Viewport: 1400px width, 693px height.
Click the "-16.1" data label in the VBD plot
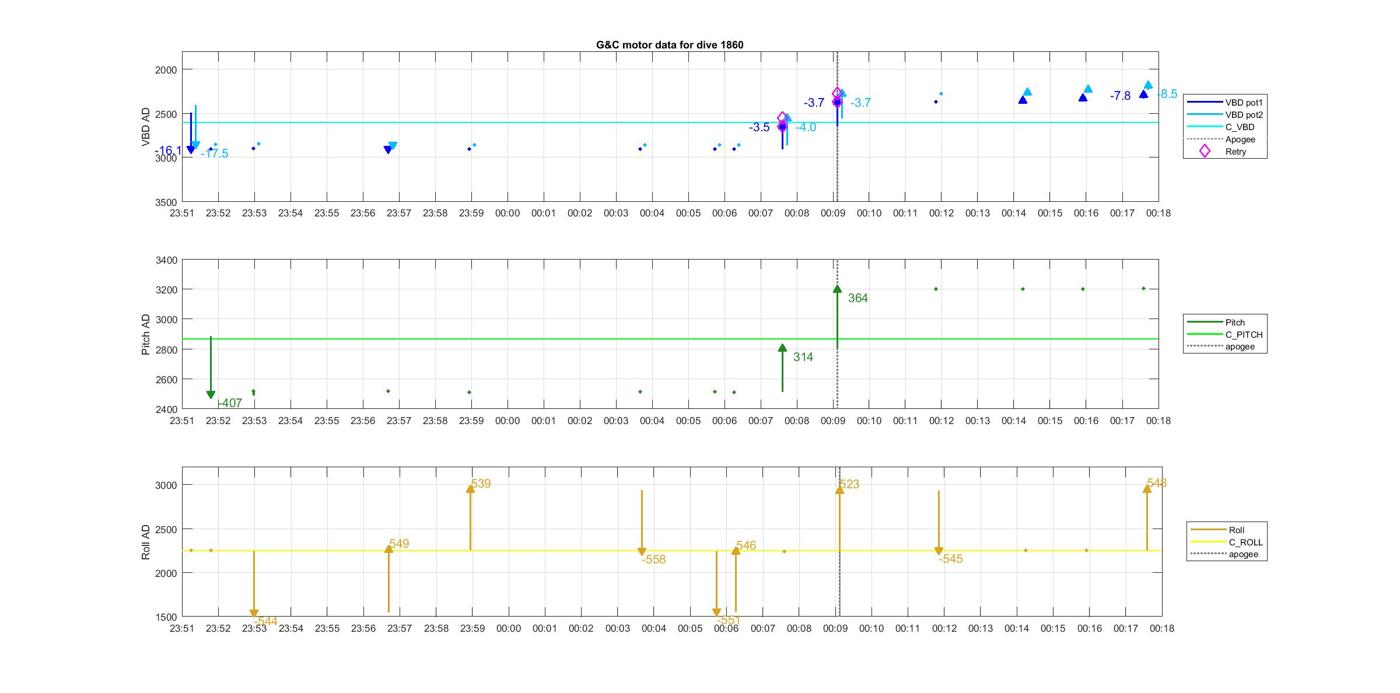pyautogui.click(x=168, y=151)
